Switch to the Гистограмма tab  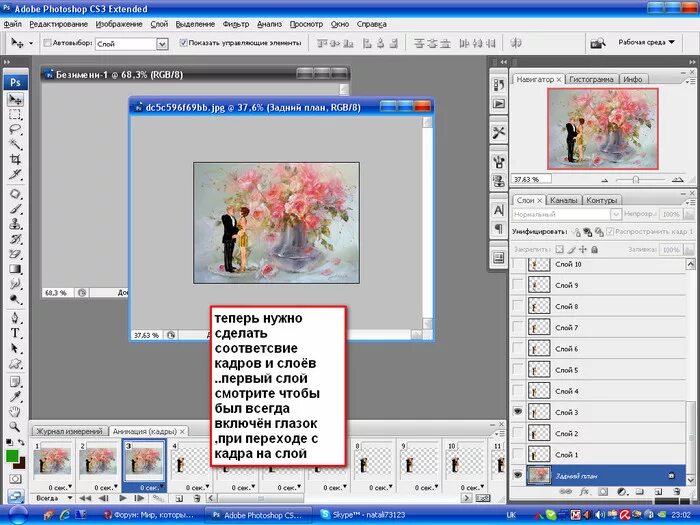[592, 79]
